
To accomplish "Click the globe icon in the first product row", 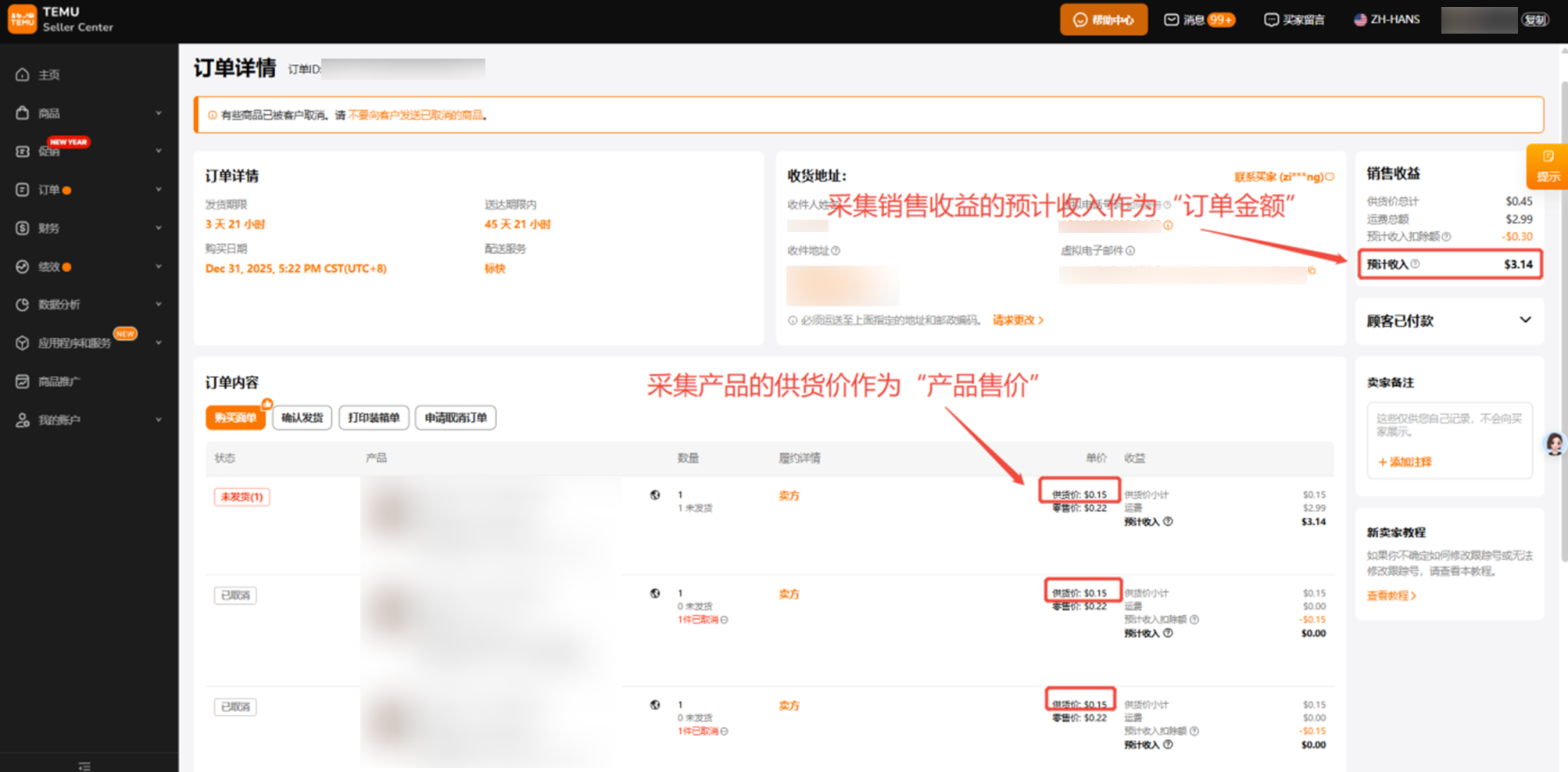I will click(655, 495).
